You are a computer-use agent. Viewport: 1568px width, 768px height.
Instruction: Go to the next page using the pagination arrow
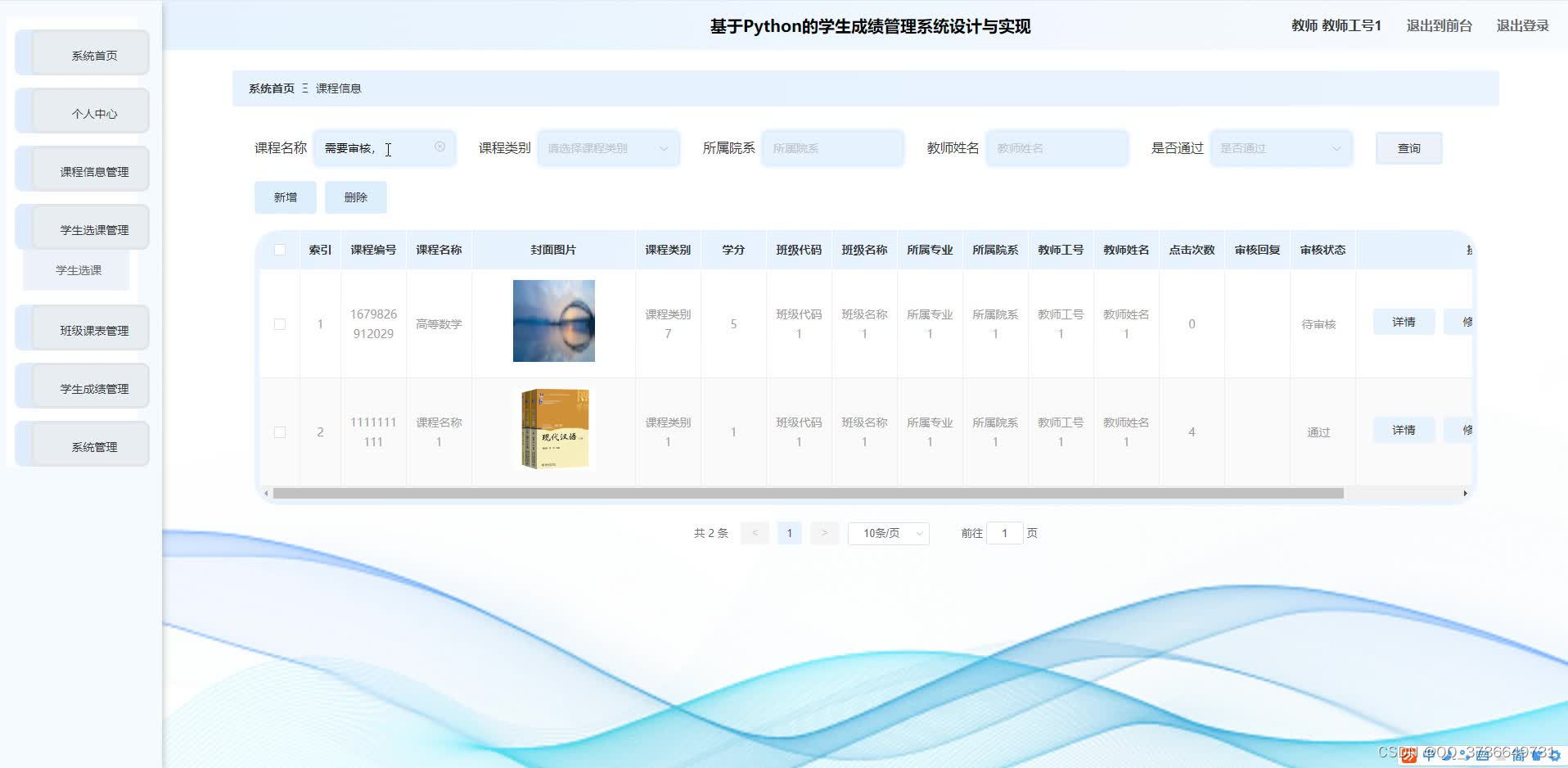824,533
